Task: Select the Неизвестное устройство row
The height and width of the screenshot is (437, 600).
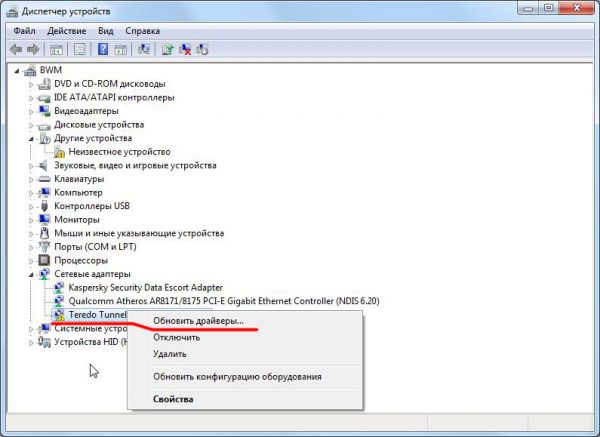Action: (119, 152)
